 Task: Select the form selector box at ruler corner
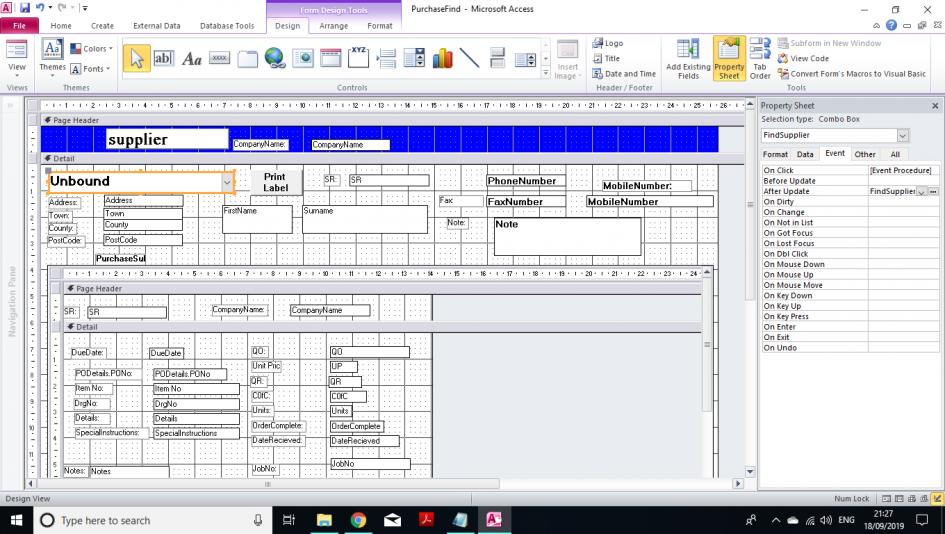point(33,105)
